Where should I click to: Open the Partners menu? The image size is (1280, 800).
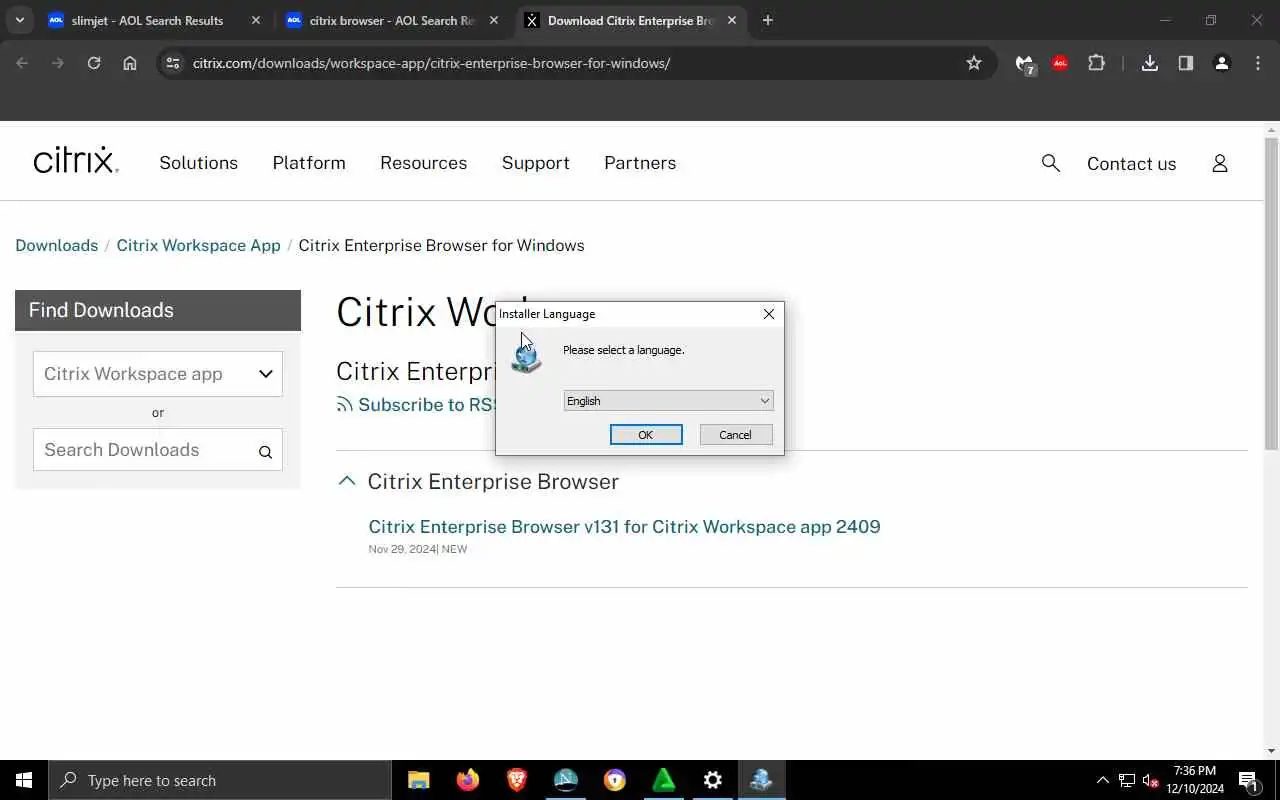[640, 163]
